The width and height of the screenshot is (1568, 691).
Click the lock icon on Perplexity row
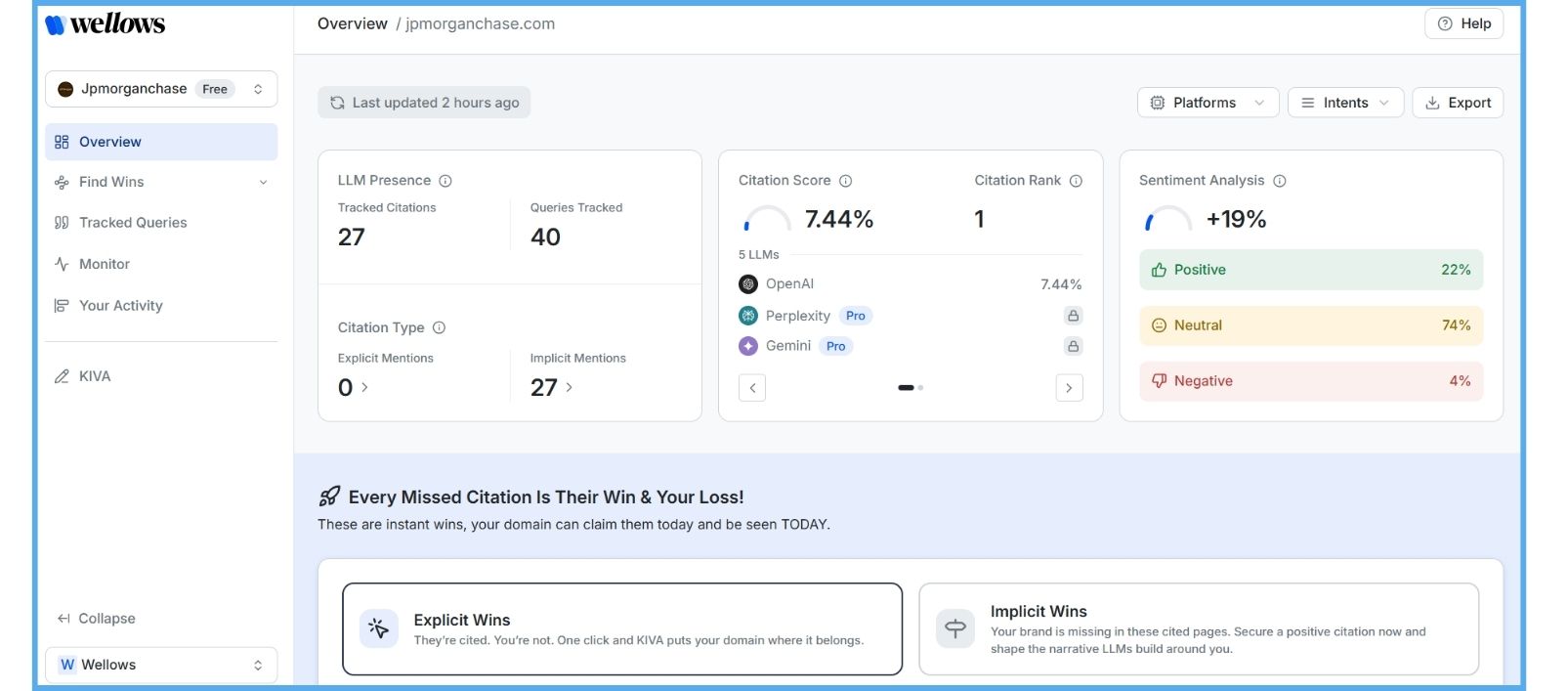1073,316
